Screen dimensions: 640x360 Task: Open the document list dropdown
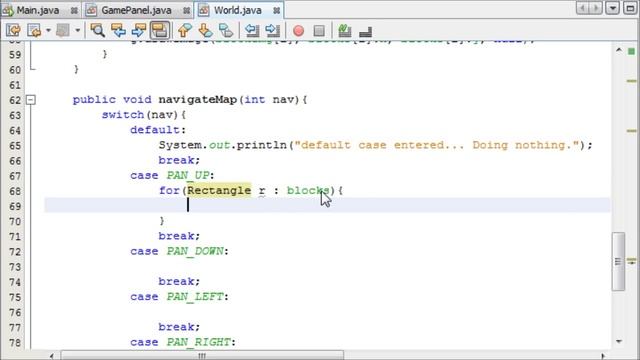tap(613, 8)
